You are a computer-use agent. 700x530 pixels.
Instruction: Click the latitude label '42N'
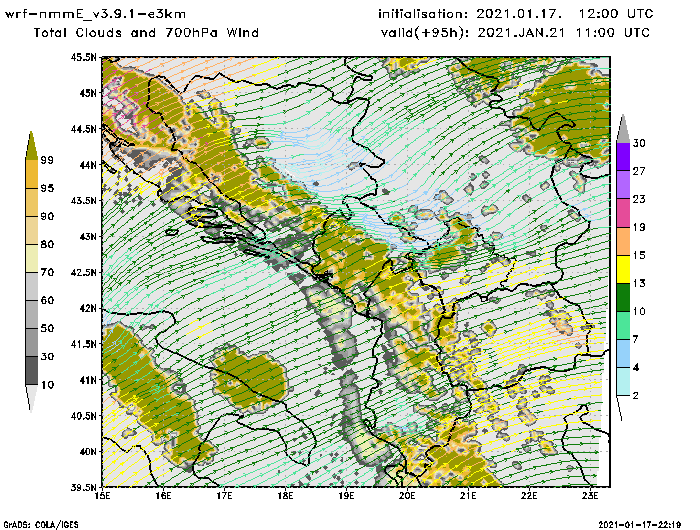88,308
